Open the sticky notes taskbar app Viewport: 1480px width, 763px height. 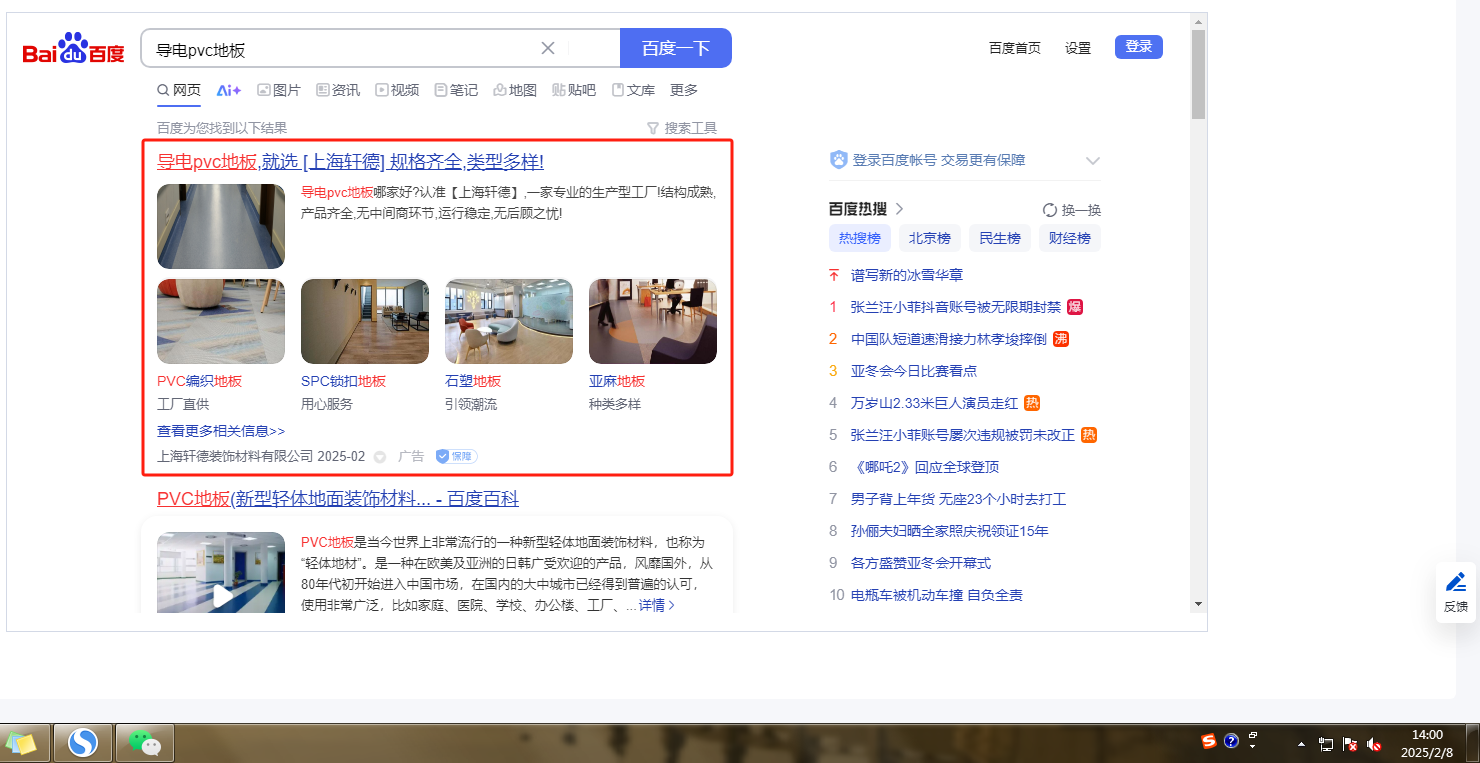click(22, 743)
